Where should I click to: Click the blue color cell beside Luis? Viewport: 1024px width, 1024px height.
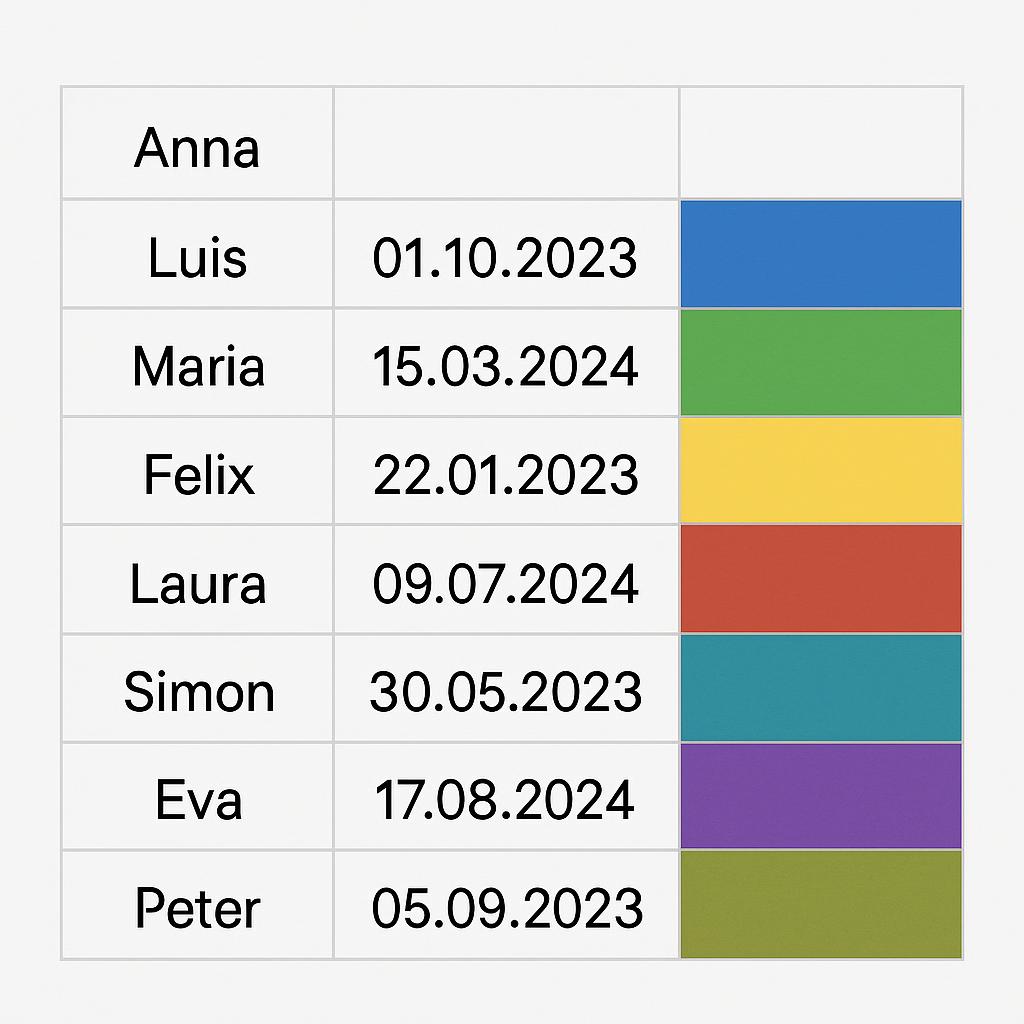[821, 254]
